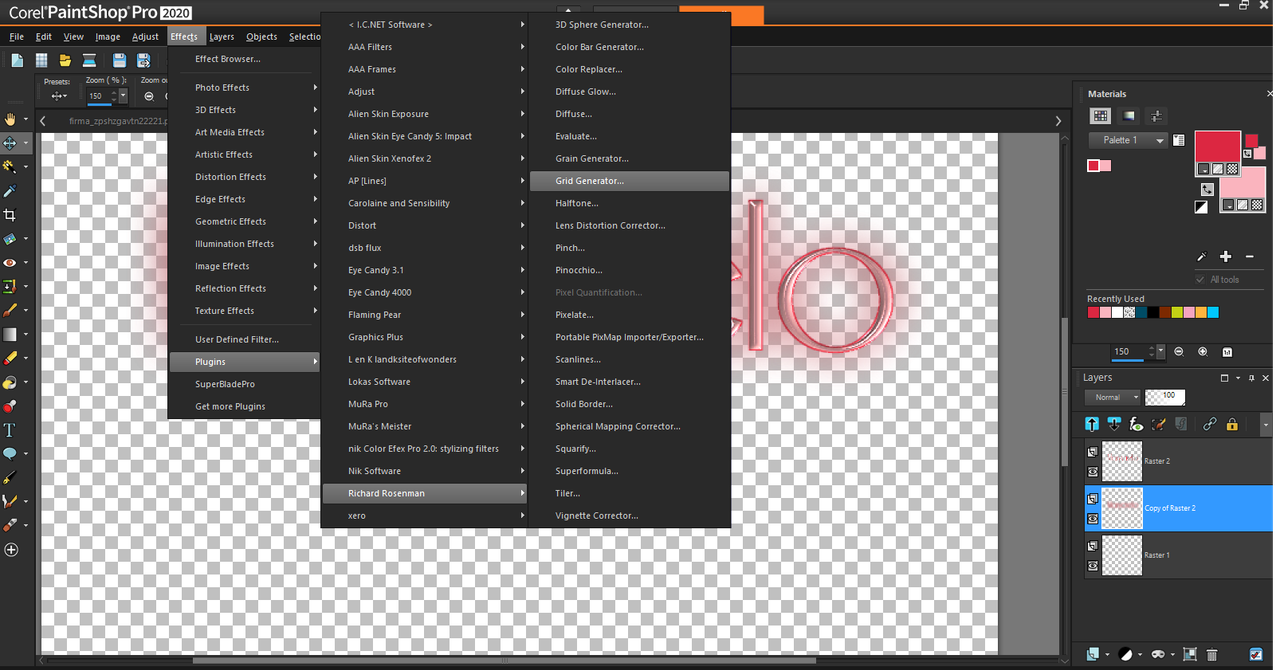Delete layer with trash can icon
Screen dimensions: 1280x670
1212,655
